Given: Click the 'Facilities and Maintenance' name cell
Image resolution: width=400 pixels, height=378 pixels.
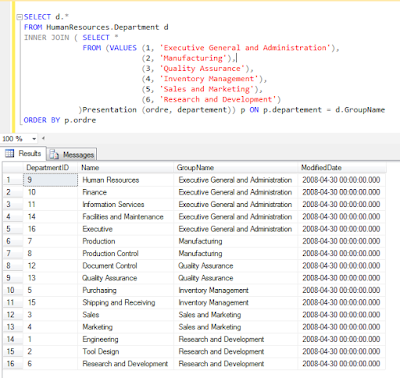Looking at the screenshot, I should click(126, 217).
